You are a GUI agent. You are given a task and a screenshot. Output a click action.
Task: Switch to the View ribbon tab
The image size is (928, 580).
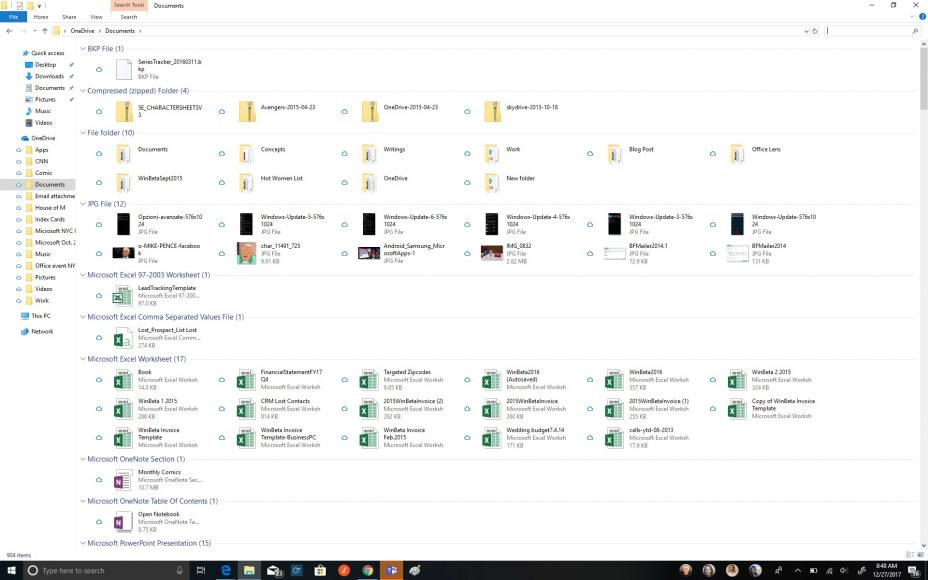tap(96, 17)
